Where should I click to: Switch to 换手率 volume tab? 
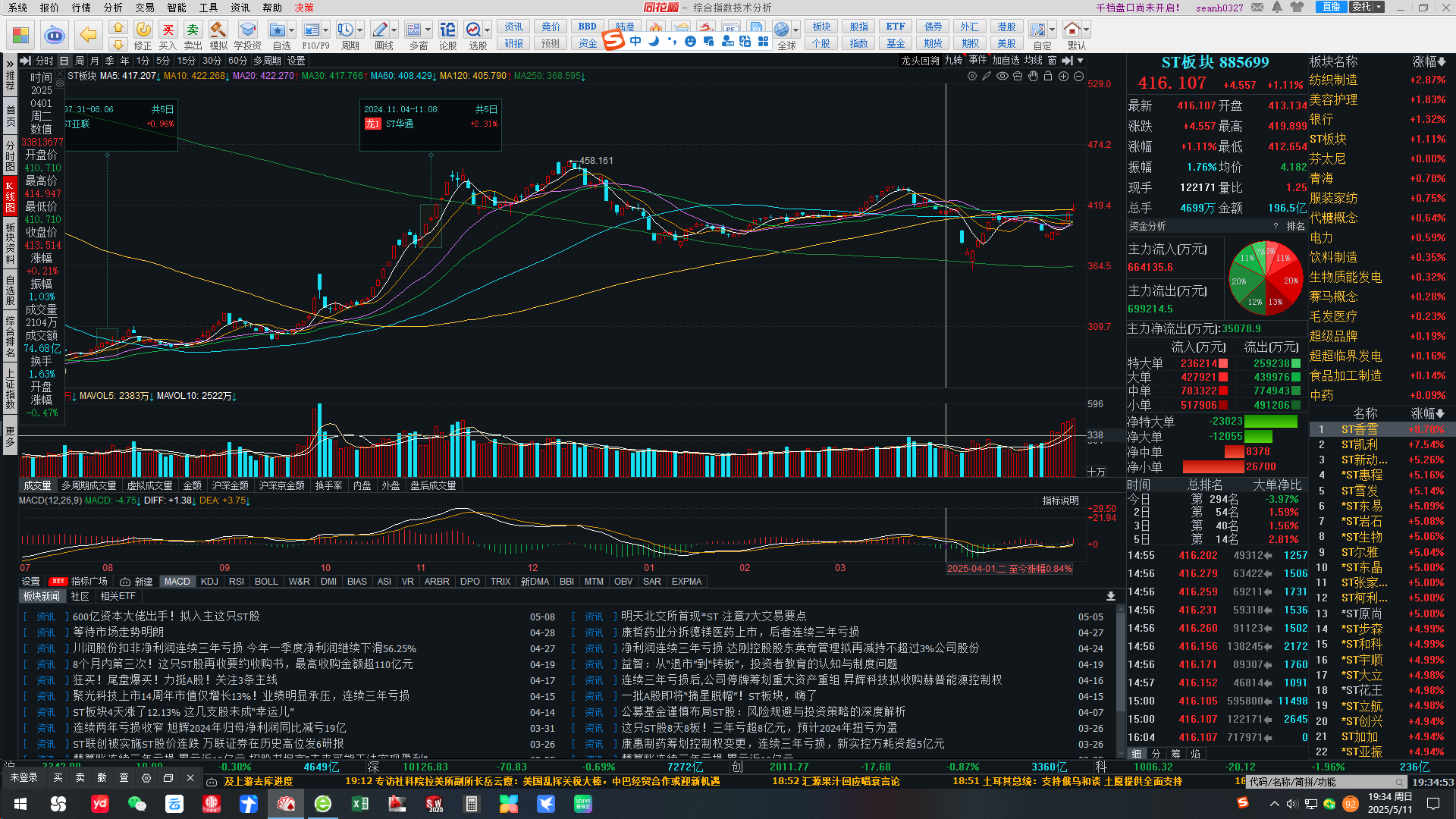[329, 485]
